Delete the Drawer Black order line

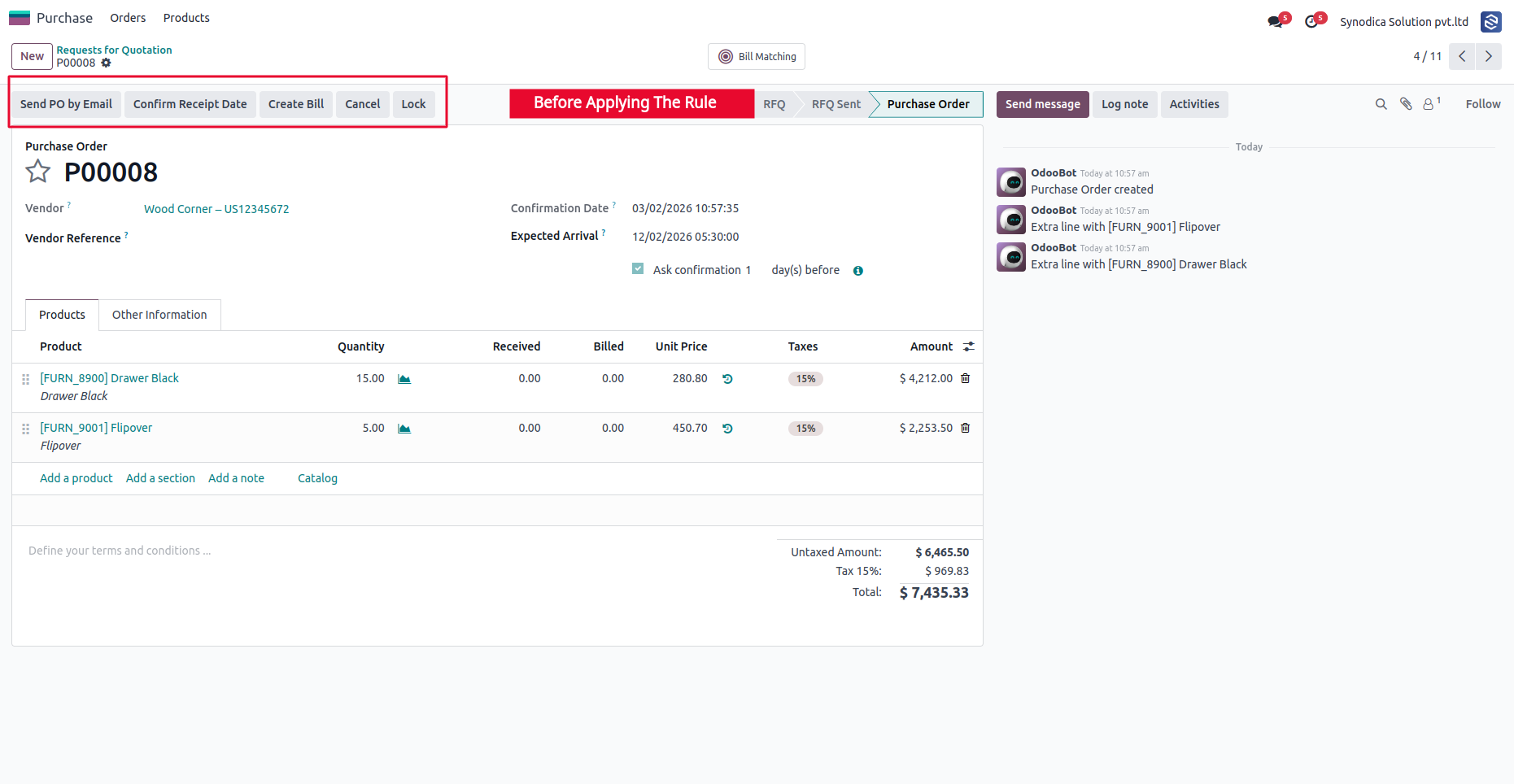[966, 378]
